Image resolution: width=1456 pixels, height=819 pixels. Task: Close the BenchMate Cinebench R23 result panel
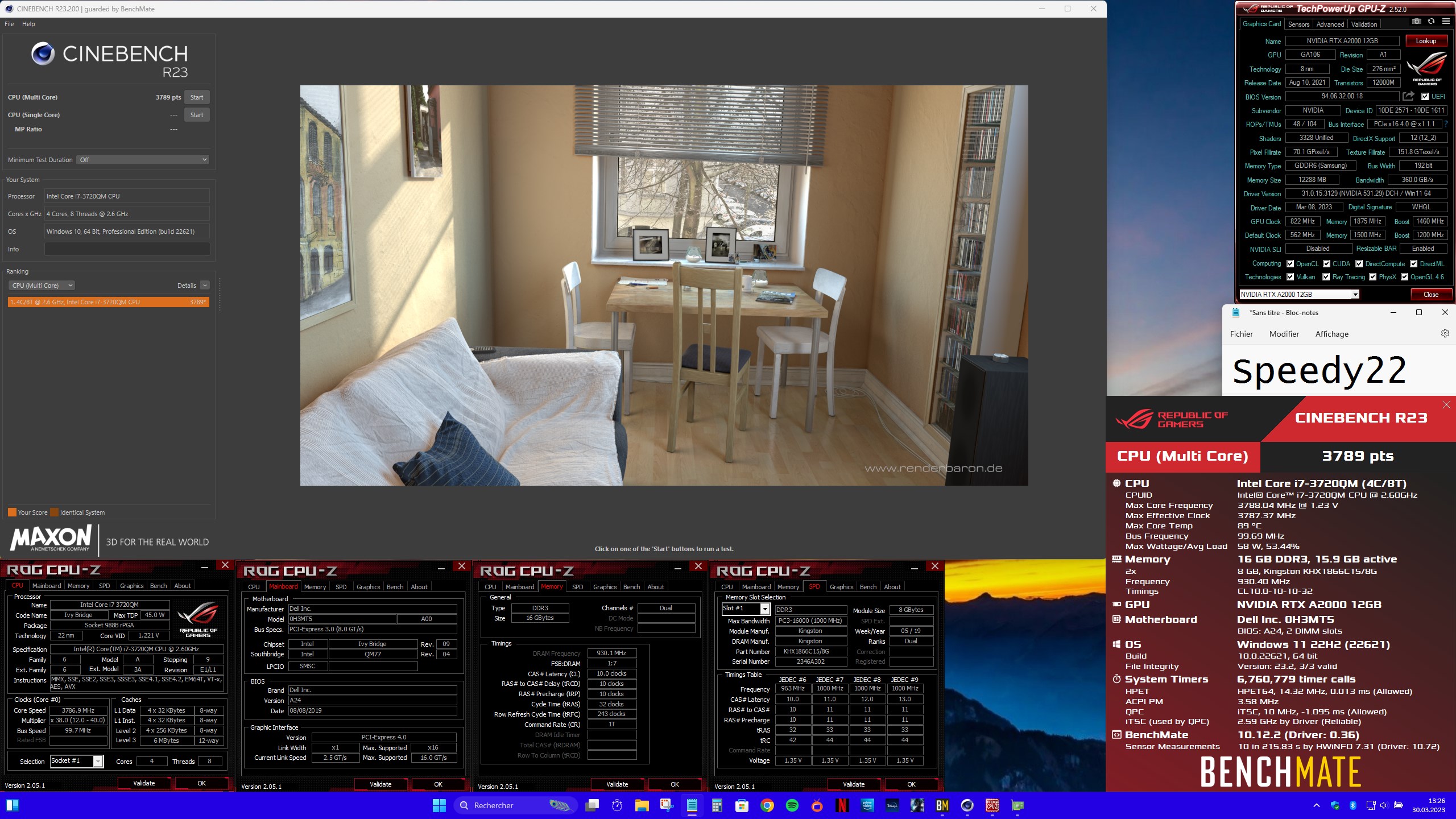[x=1446, y=404]
